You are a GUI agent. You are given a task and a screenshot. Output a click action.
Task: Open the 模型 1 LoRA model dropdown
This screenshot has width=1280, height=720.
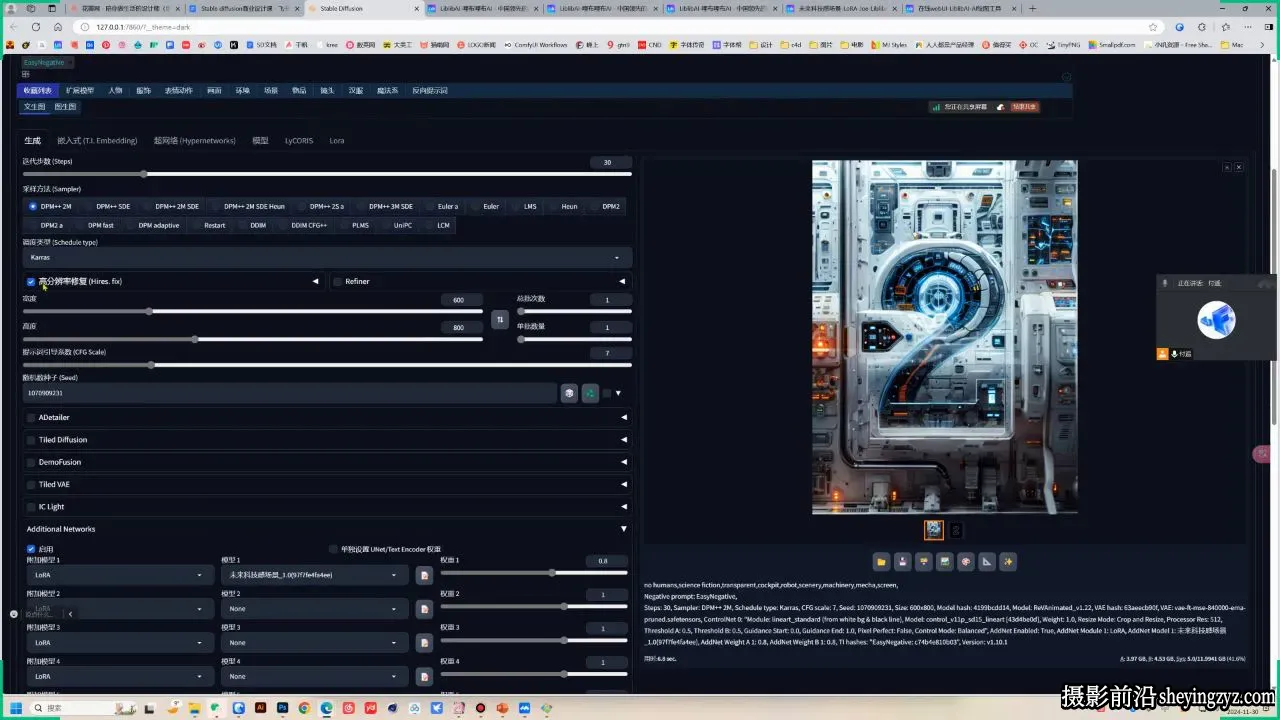pos(315,575)
